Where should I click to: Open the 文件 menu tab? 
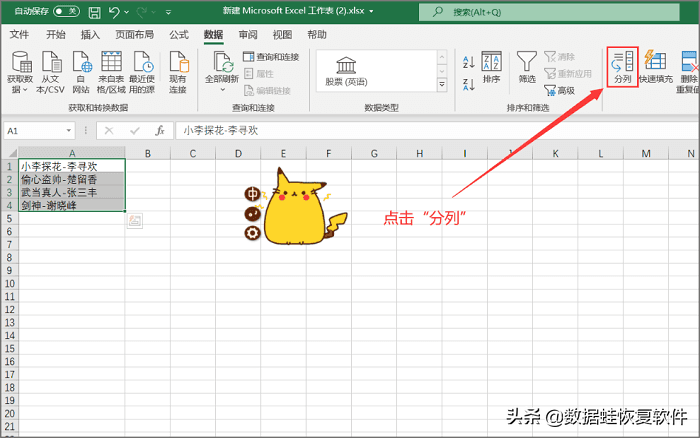point(19,34)
